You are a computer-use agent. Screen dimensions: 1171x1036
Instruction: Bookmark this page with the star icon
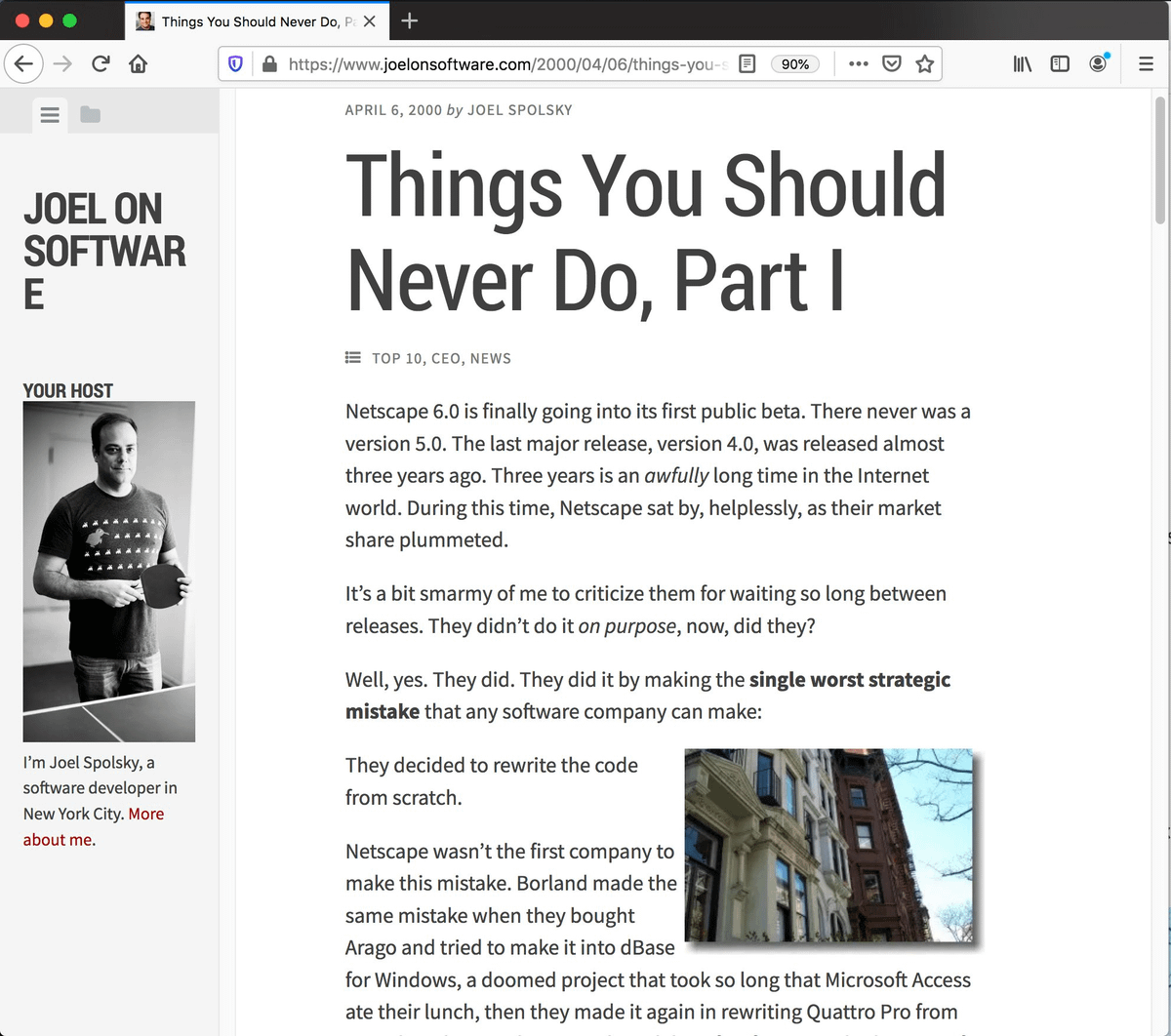click(924, 64)
